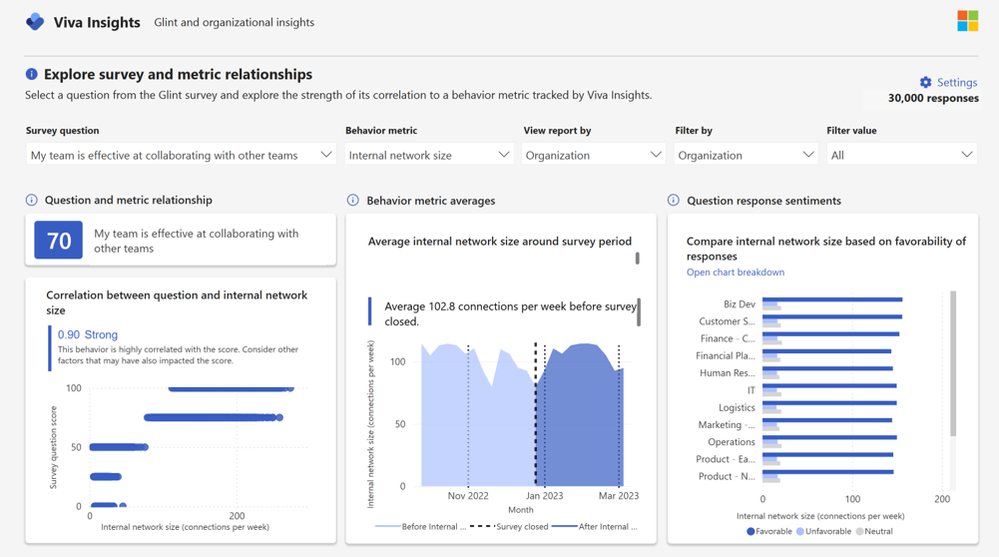The image size is (999, 557).
Task: Click the Biz Dev favorable bar
Action: tap(832, 300)
